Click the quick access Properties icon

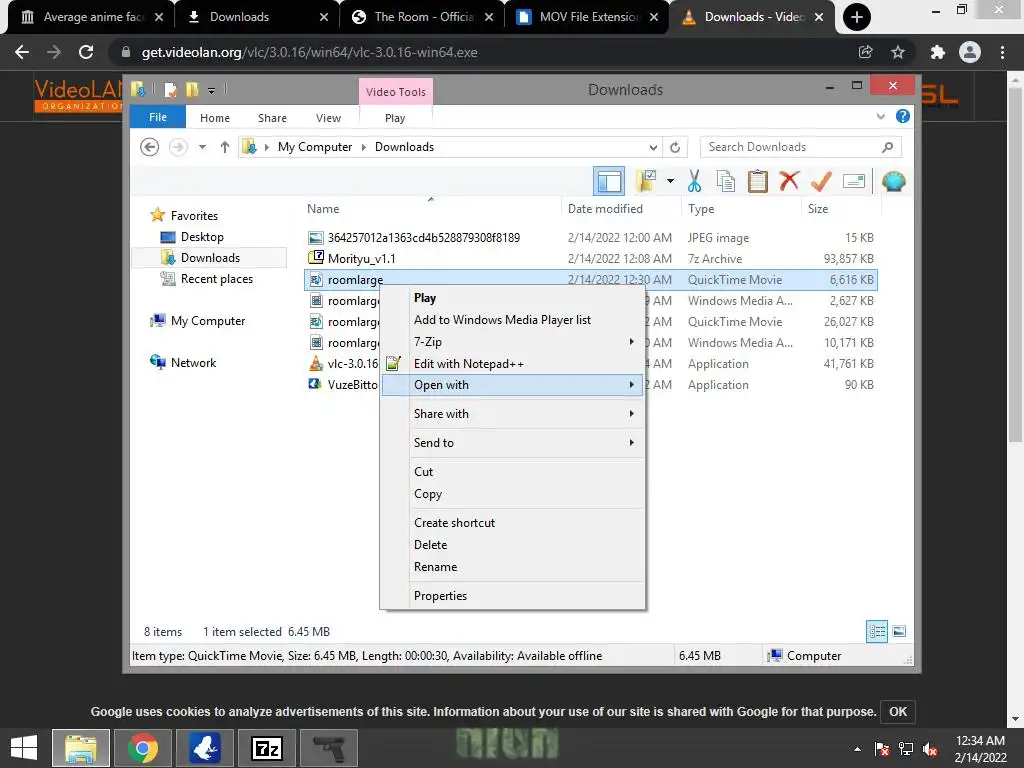point(171,89)
